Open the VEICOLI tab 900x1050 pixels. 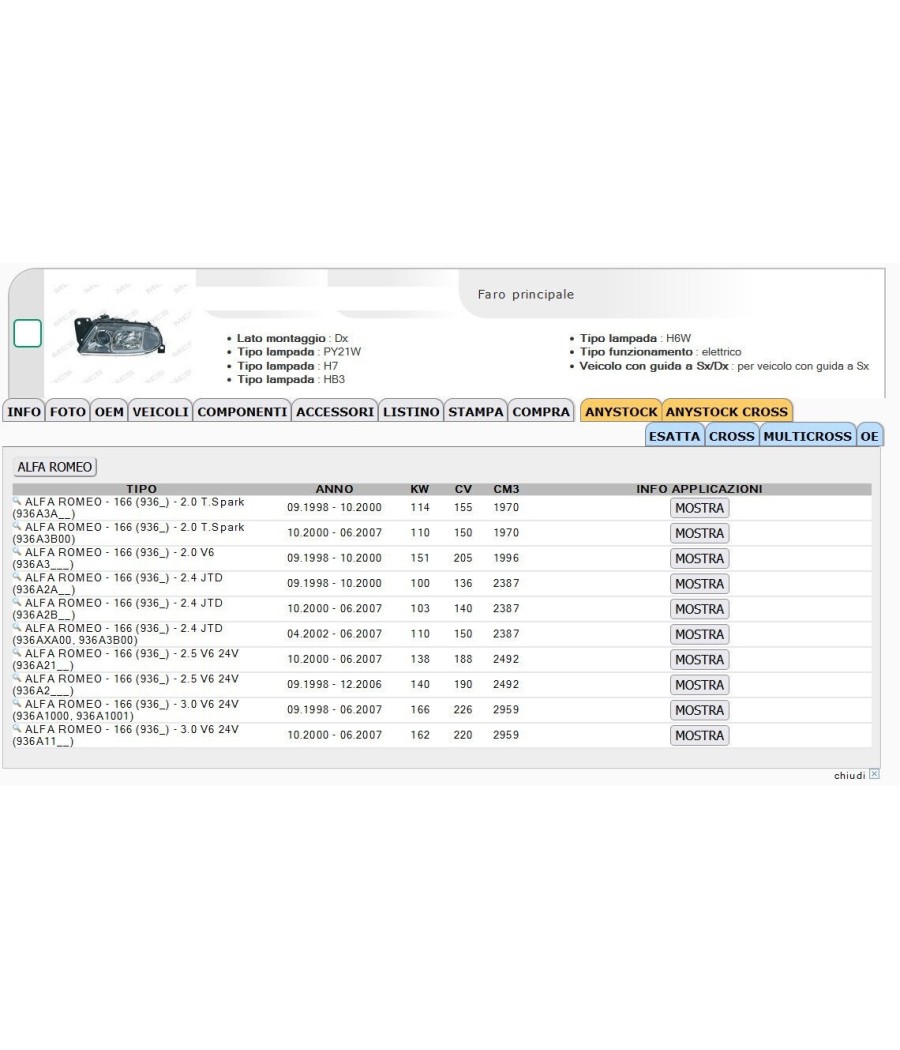tap(161, 411)
